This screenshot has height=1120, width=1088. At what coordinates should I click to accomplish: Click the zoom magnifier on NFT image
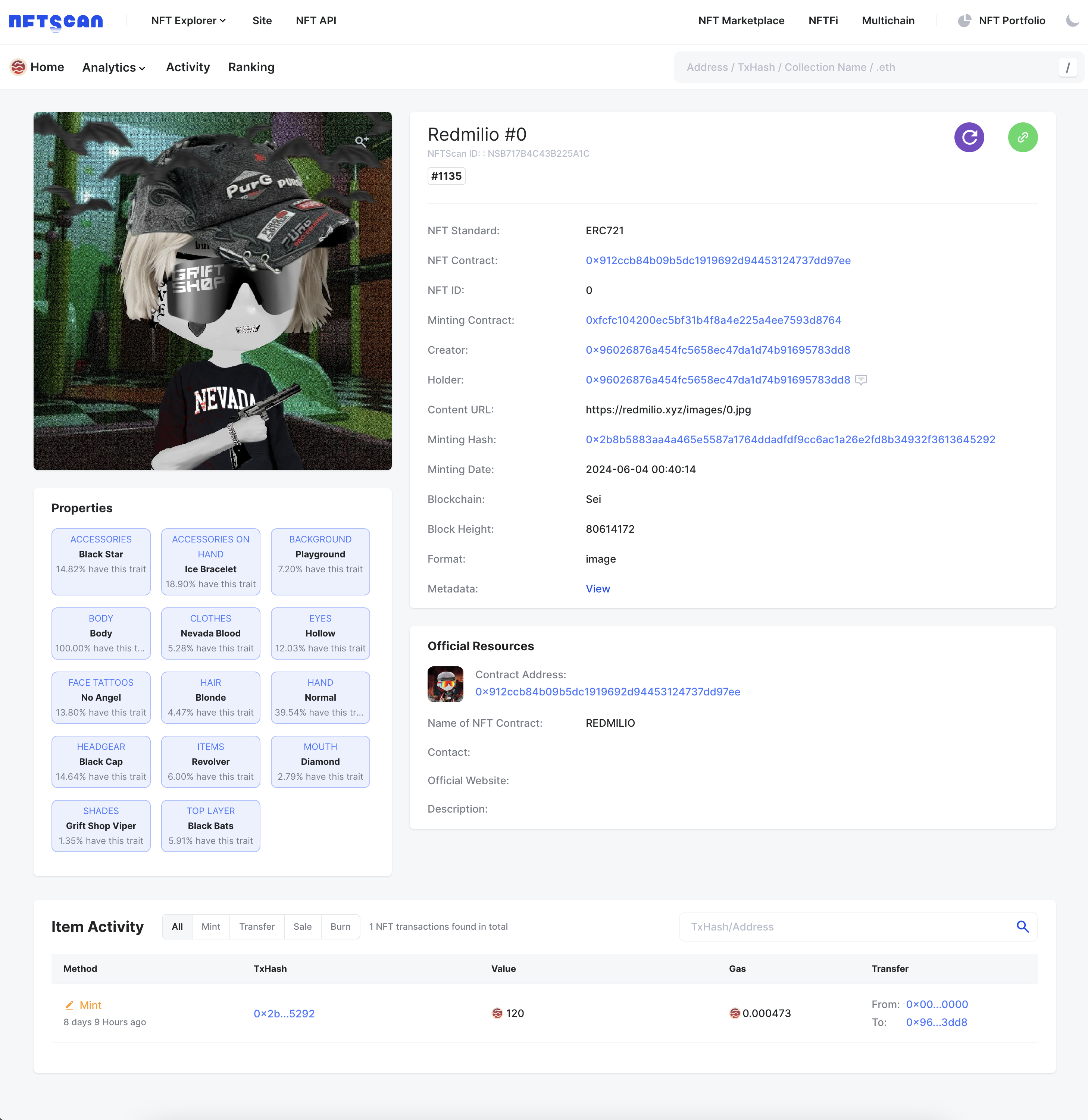point(361,141)
